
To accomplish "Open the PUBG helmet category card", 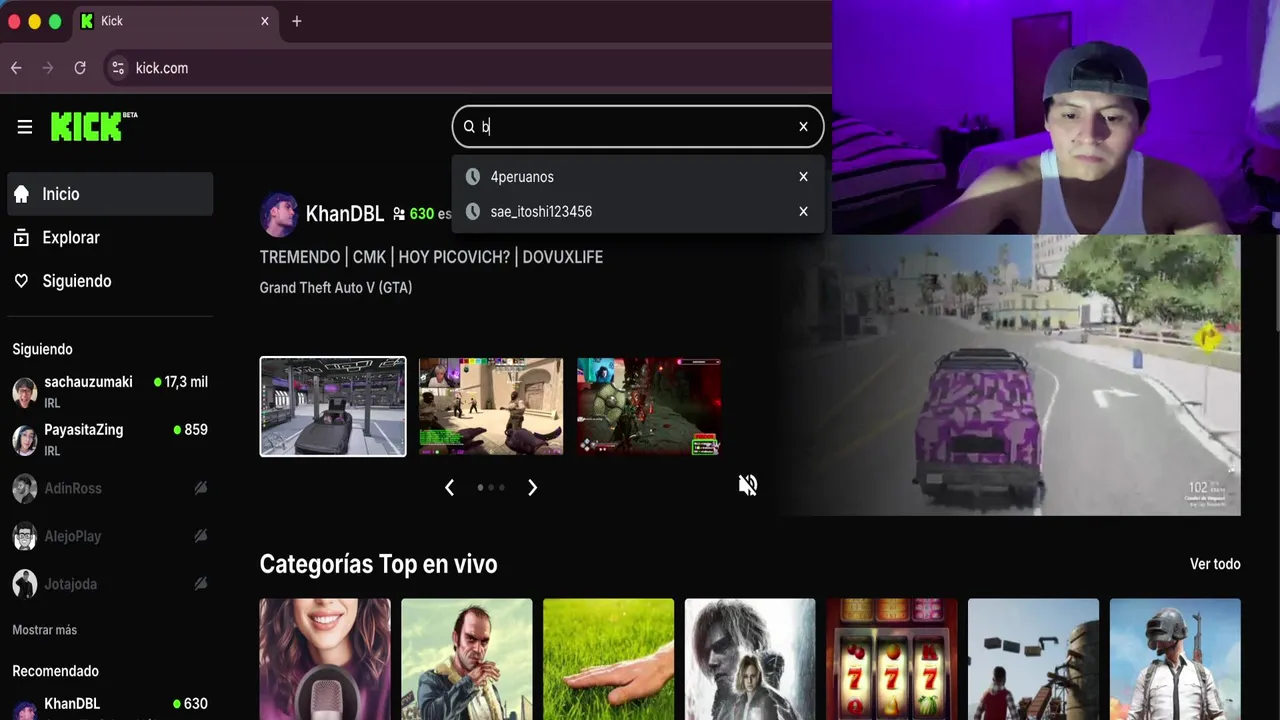I will 1175,659.
